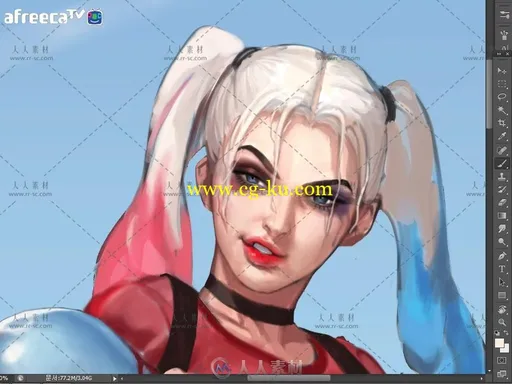Viewport: 512px width, 384px height.
Task: Select the Path Selection tool
Action: pyautogui.click(x=502, y=282)
